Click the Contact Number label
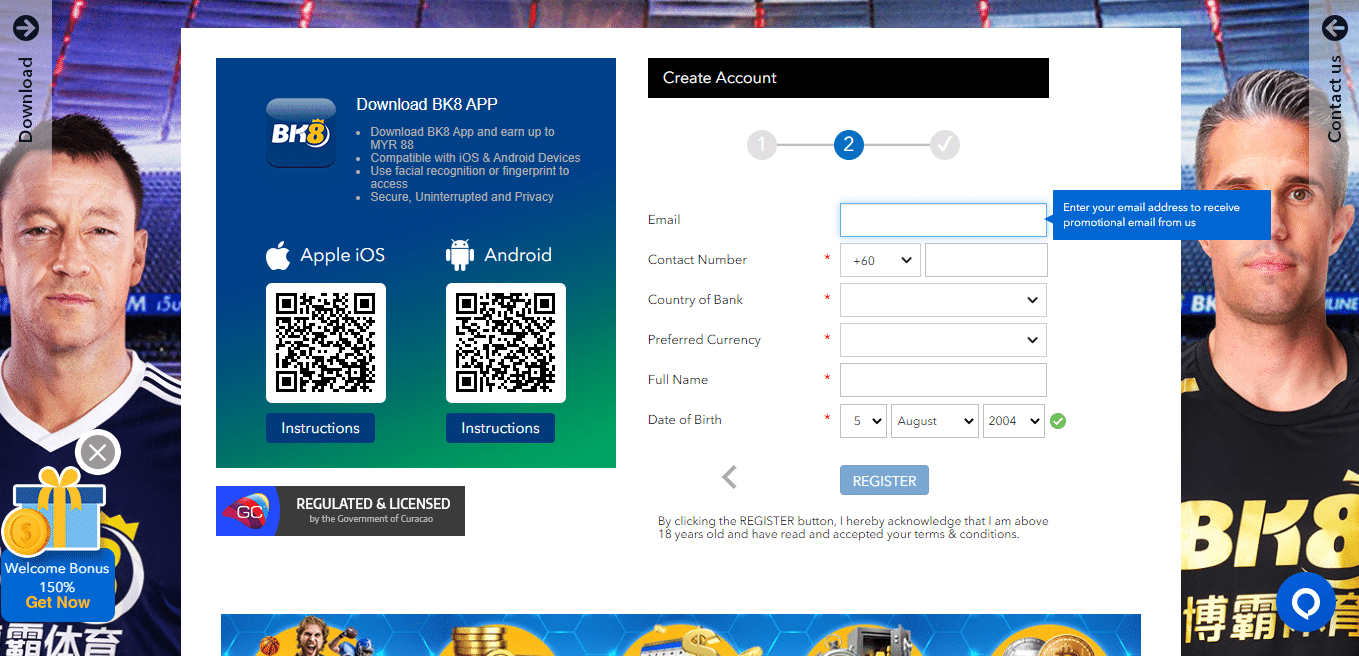Image resolution: width=1359 pixels, height=656 pixels. 697,260
